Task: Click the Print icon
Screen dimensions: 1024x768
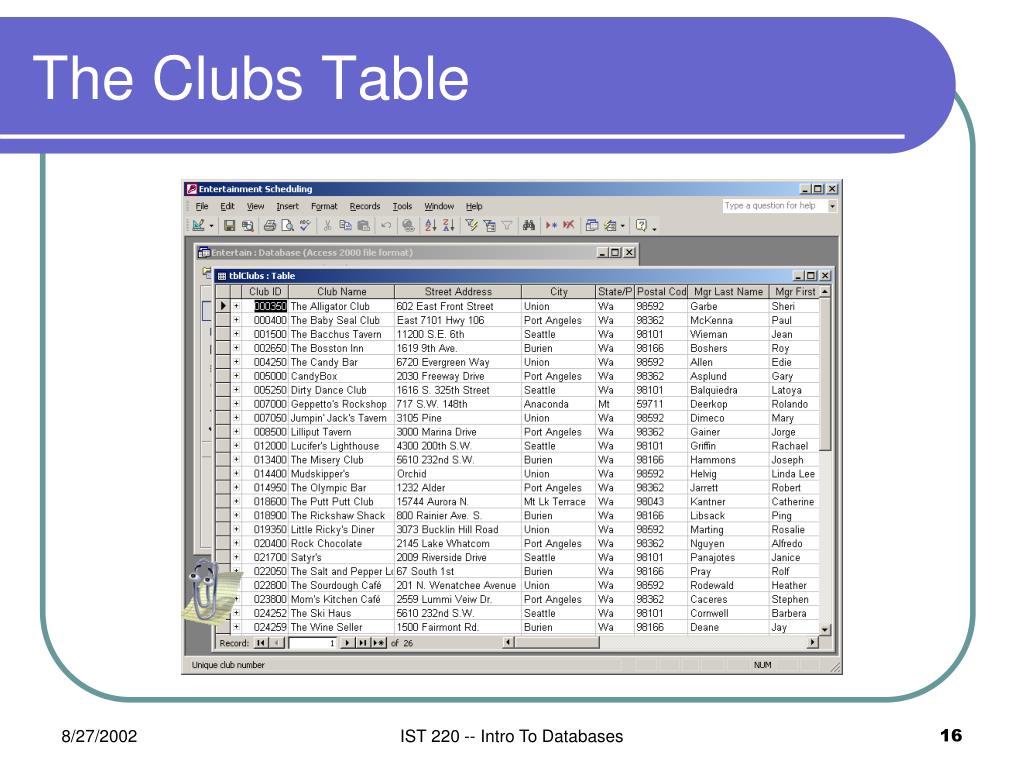Action: point(269,225)
